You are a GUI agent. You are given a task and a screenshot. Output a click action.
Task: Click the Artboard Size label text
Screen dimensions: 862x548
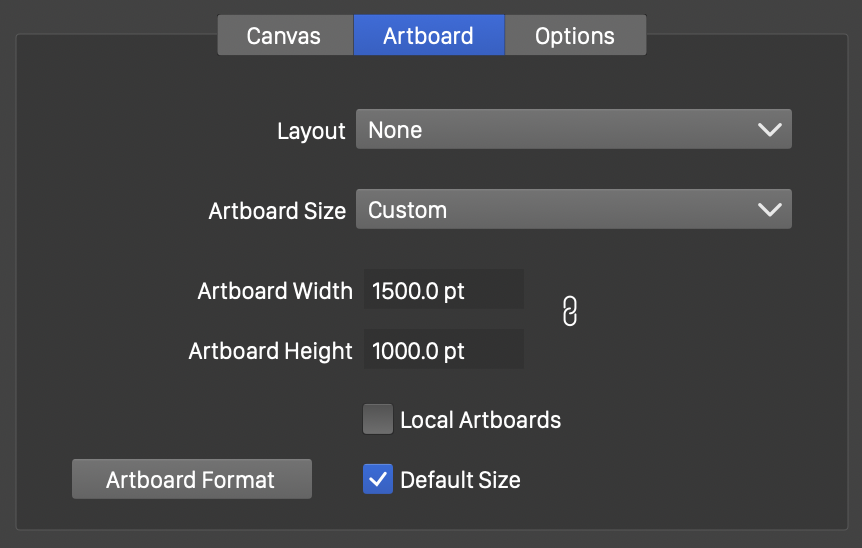[277, 211]
